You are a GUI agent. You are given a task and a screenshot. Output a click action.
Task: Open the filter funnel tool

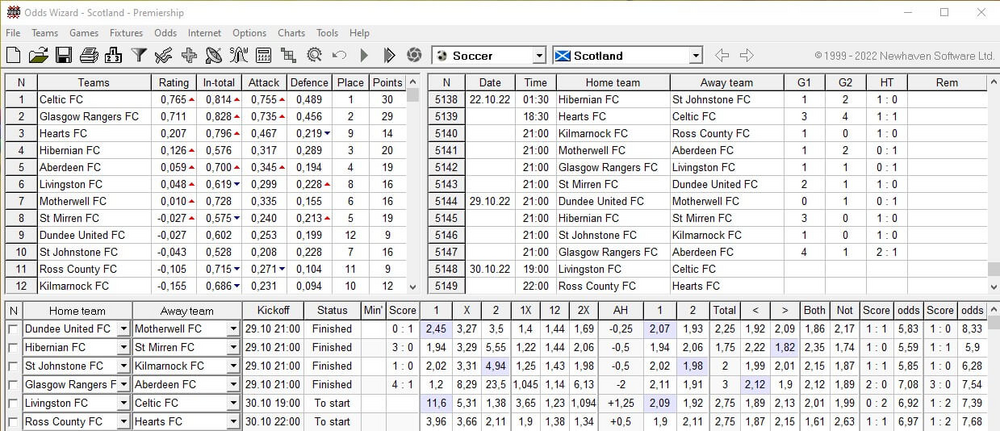click(x=139, y=56)
